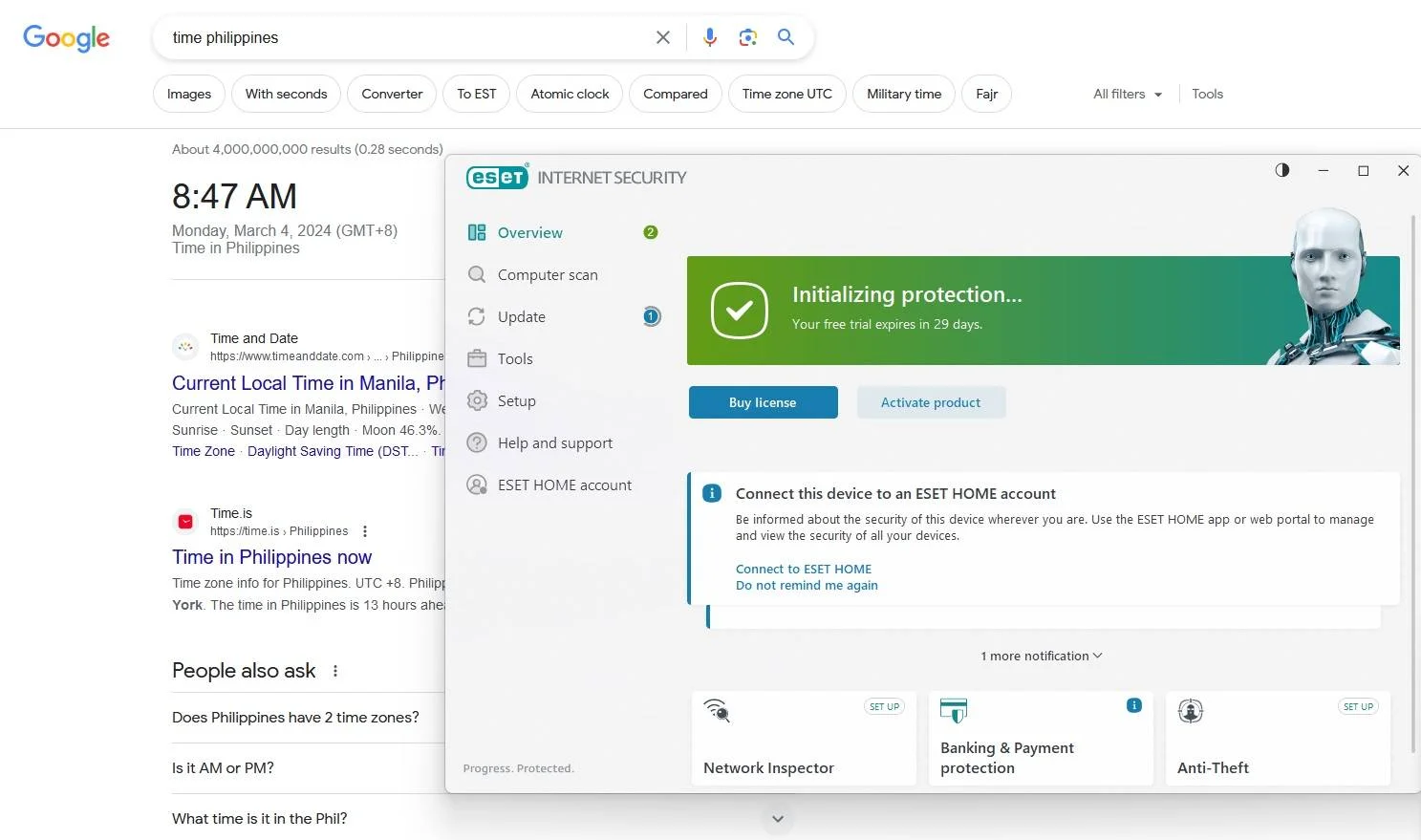Open three-dot menu beside People also ask
This screenshot has width=1421, height=840.
pyautogui.click(x=335, y=671)
